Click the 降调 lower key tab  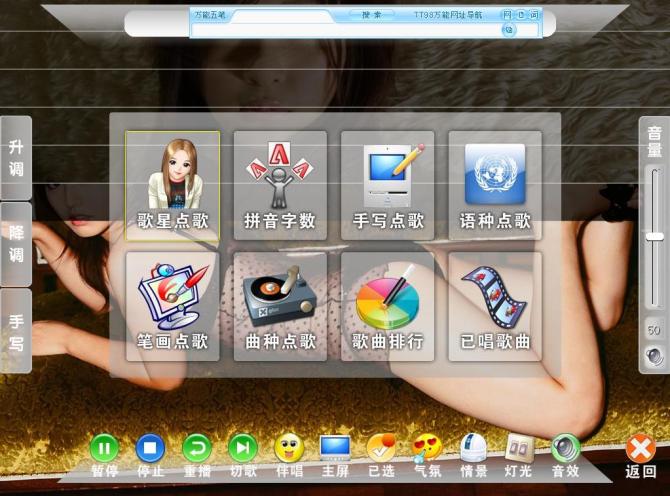pos(16,243)
